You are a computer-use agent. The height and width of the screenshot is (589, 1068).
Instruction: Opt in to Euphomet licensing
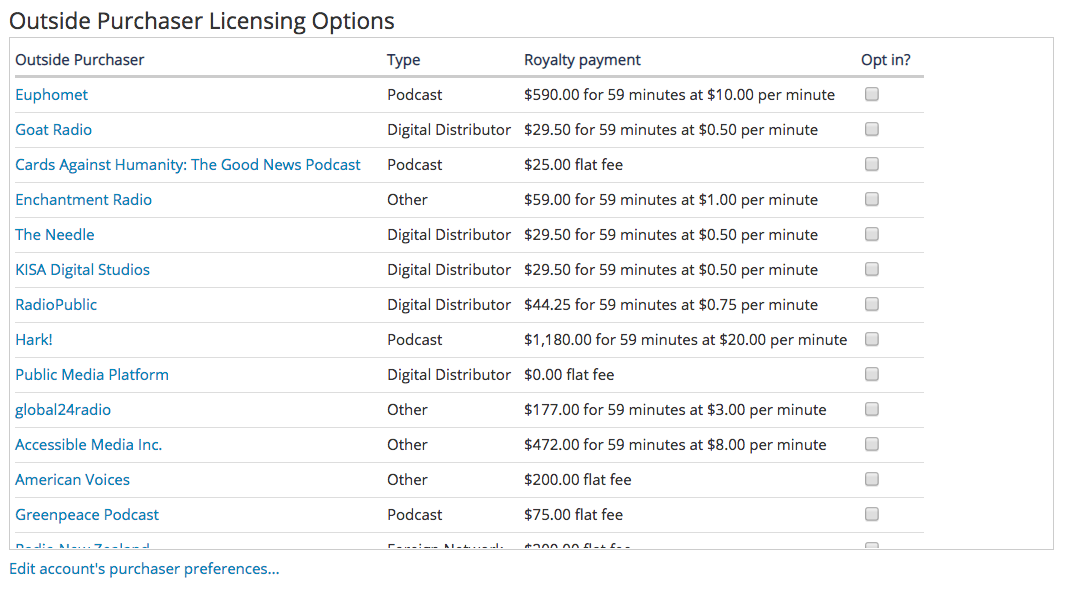click(x=872, y=94)
